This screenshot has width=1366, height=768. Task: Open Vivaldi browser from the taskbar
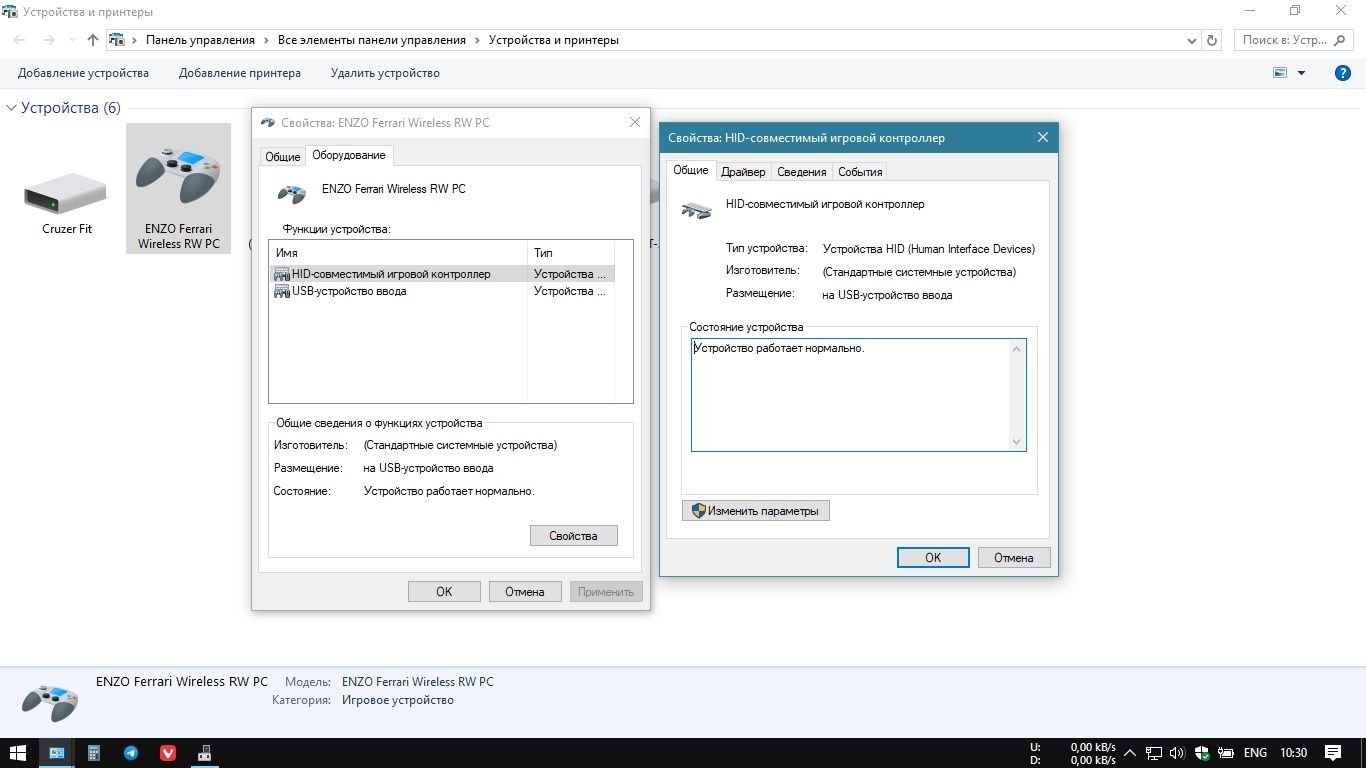tap(168, 753)
